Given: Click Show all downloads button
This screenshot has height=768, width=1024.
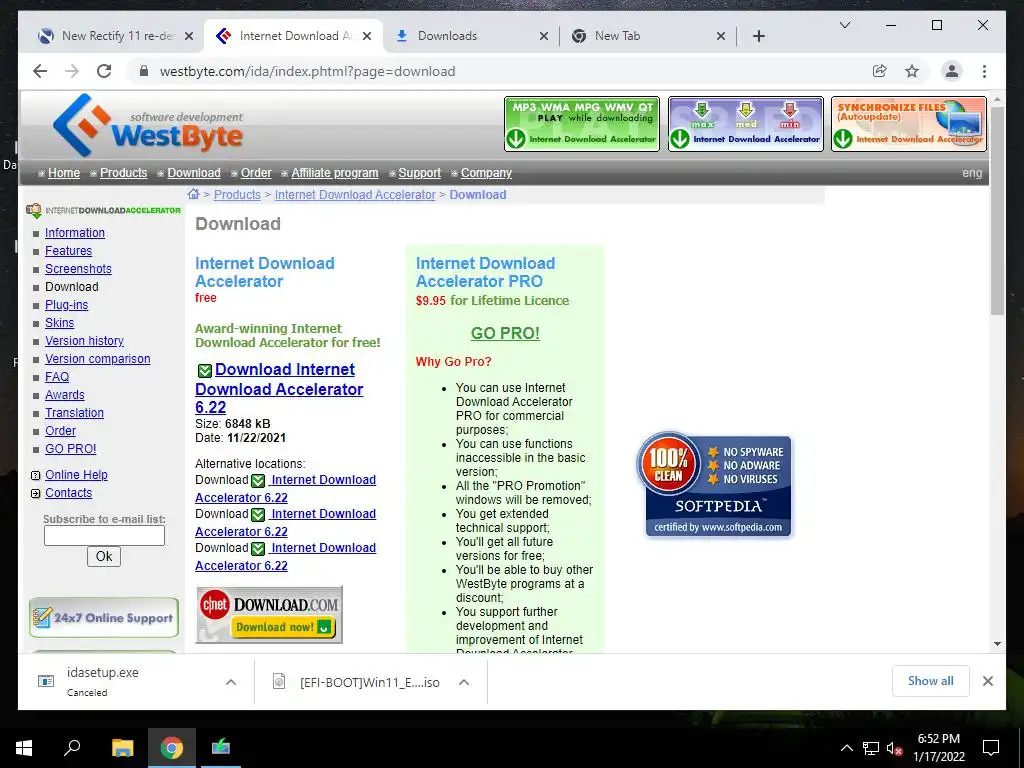Looking at the screenshot, I should pos(931,681).
